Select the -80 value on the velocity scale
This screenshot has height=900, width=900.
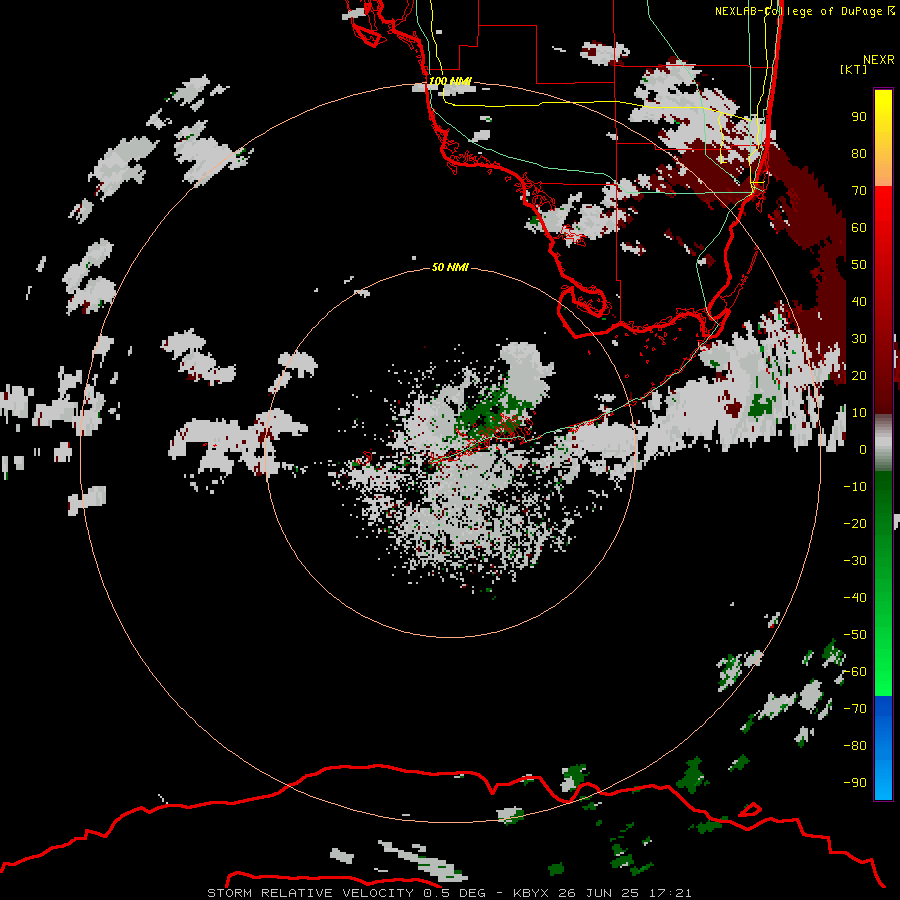pos(855,746)
